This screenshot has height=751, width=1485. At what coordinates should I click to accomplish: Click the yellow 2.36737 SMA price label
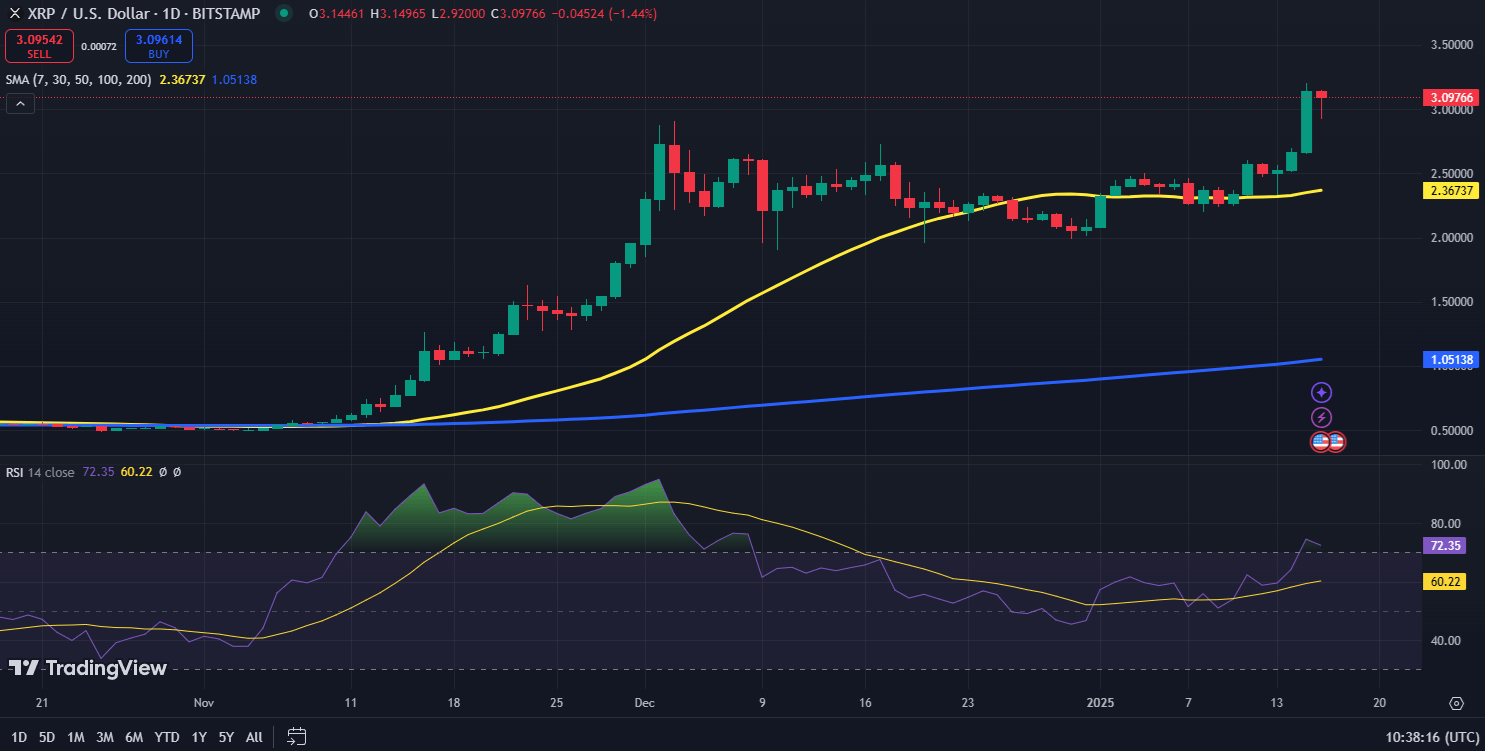1449,190
